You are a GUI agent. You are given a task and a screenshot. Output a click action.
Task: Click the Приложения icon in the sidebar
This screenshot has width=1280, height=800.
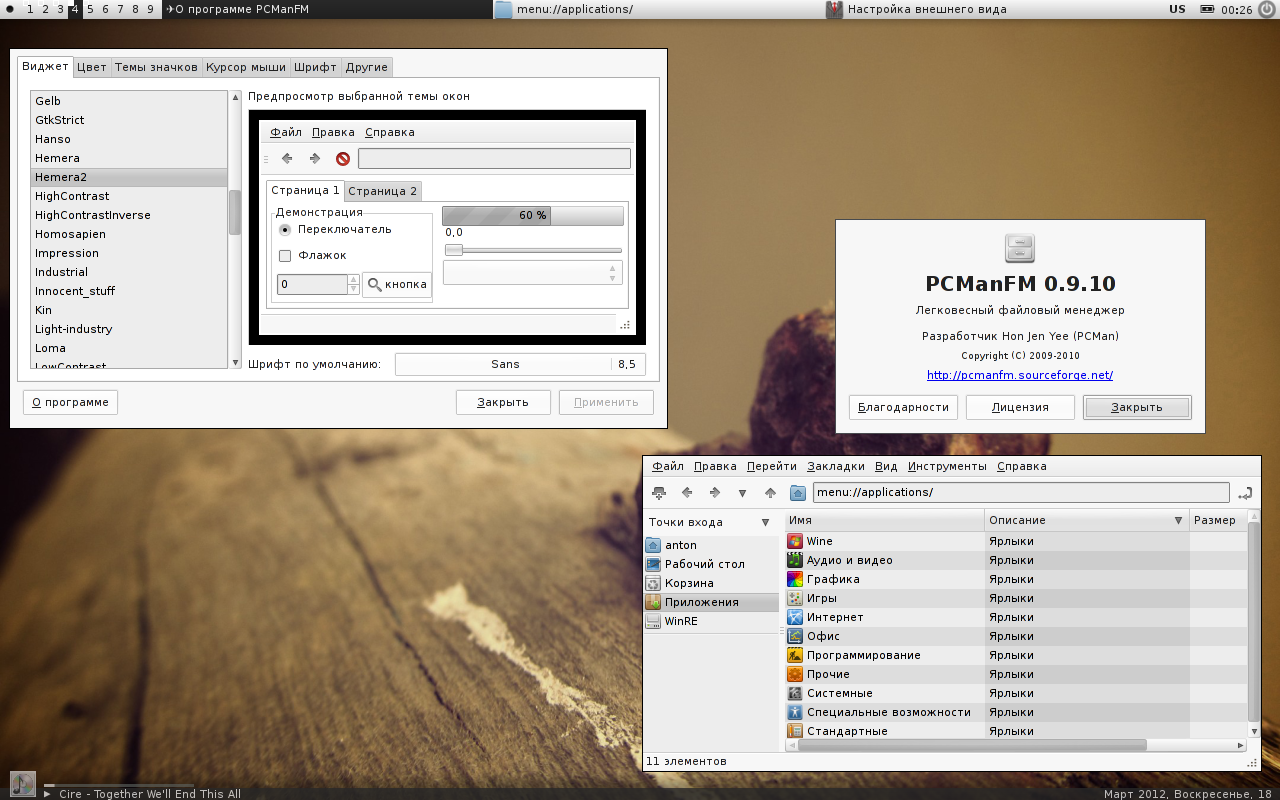click(654, 602)
